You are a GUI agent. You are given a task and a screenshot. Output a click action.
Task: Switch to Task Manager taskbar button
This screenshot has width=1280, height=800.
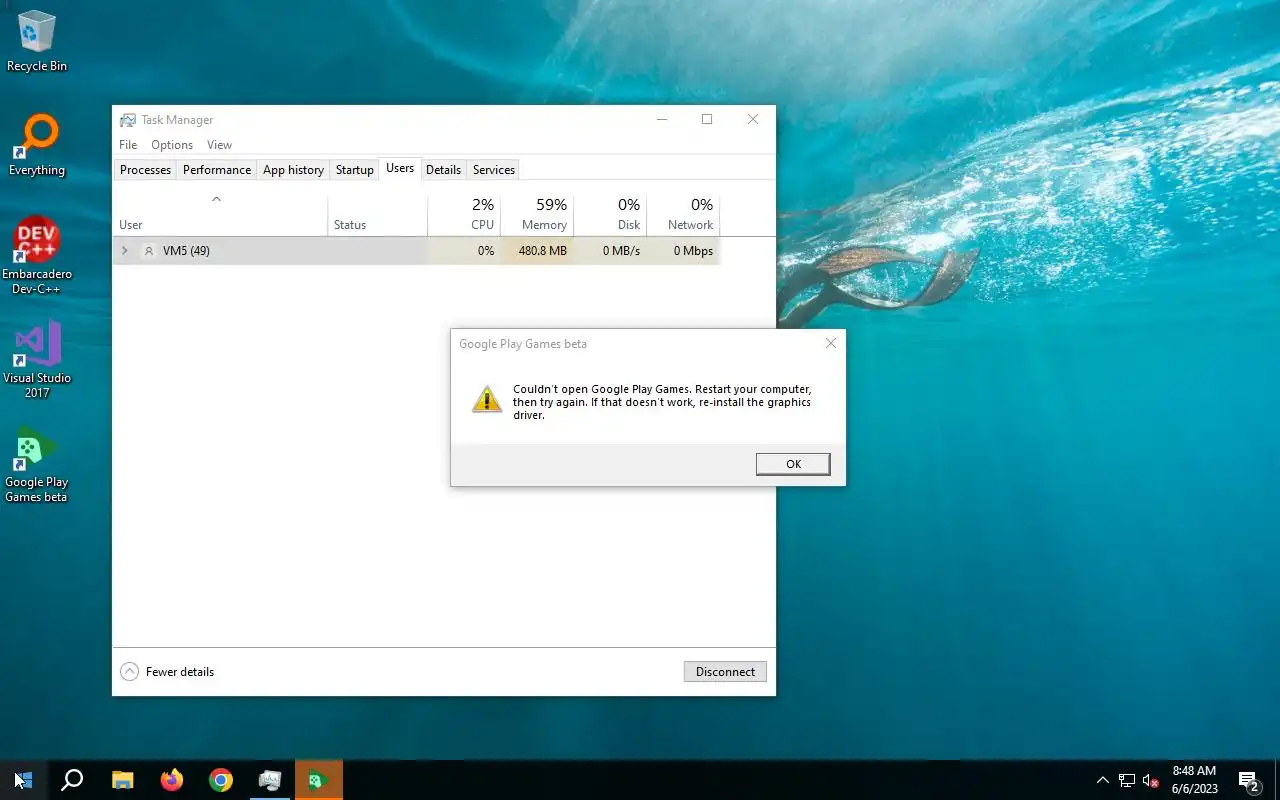tap(270, 780)
